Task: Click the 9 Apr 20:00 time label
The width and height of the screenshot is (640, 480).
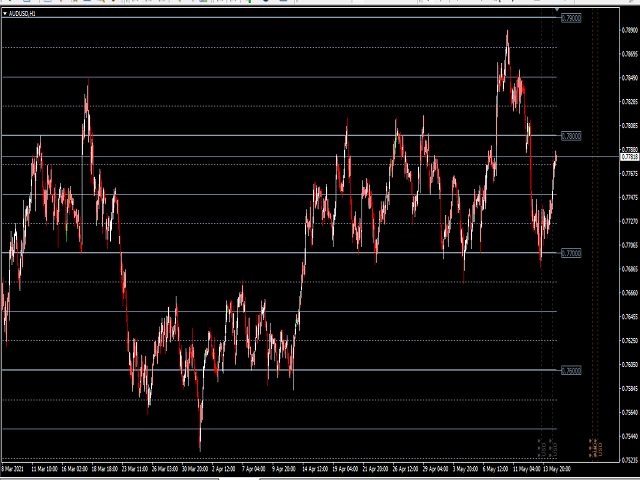Action: (284, 469)
